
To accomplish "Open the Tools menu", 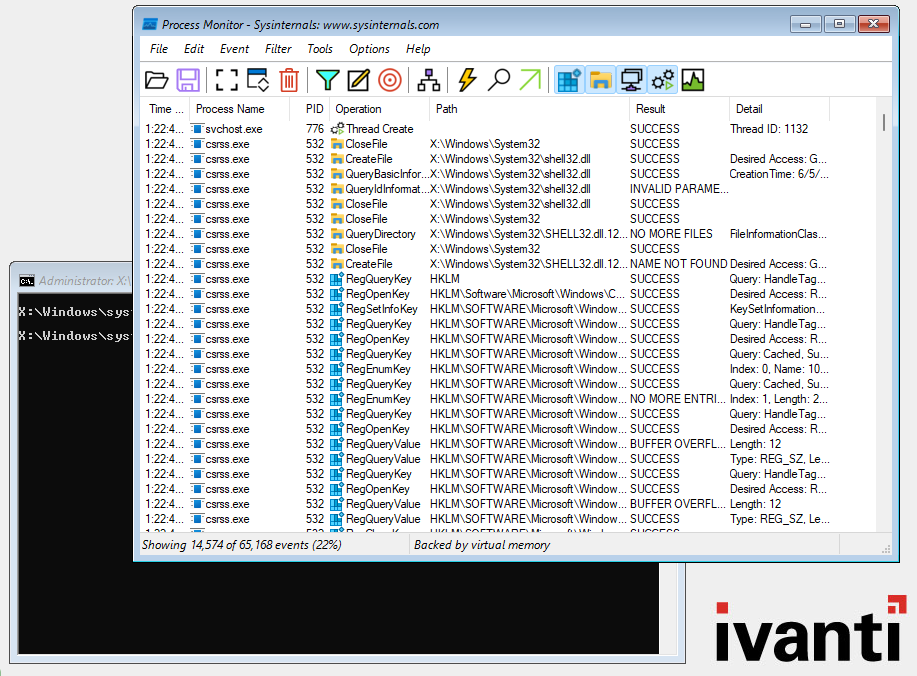I will [320, 49].
